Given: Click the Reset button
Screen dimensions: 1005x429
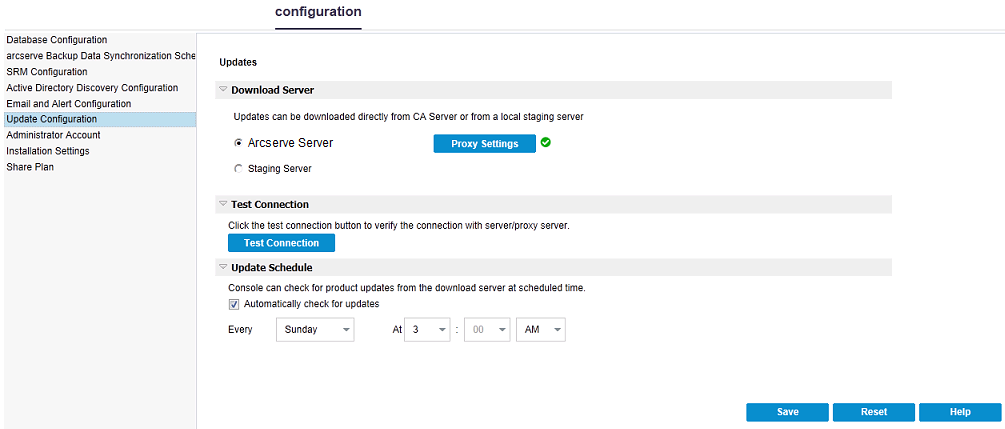Looking at the screenshot, I should coord(874,412).
